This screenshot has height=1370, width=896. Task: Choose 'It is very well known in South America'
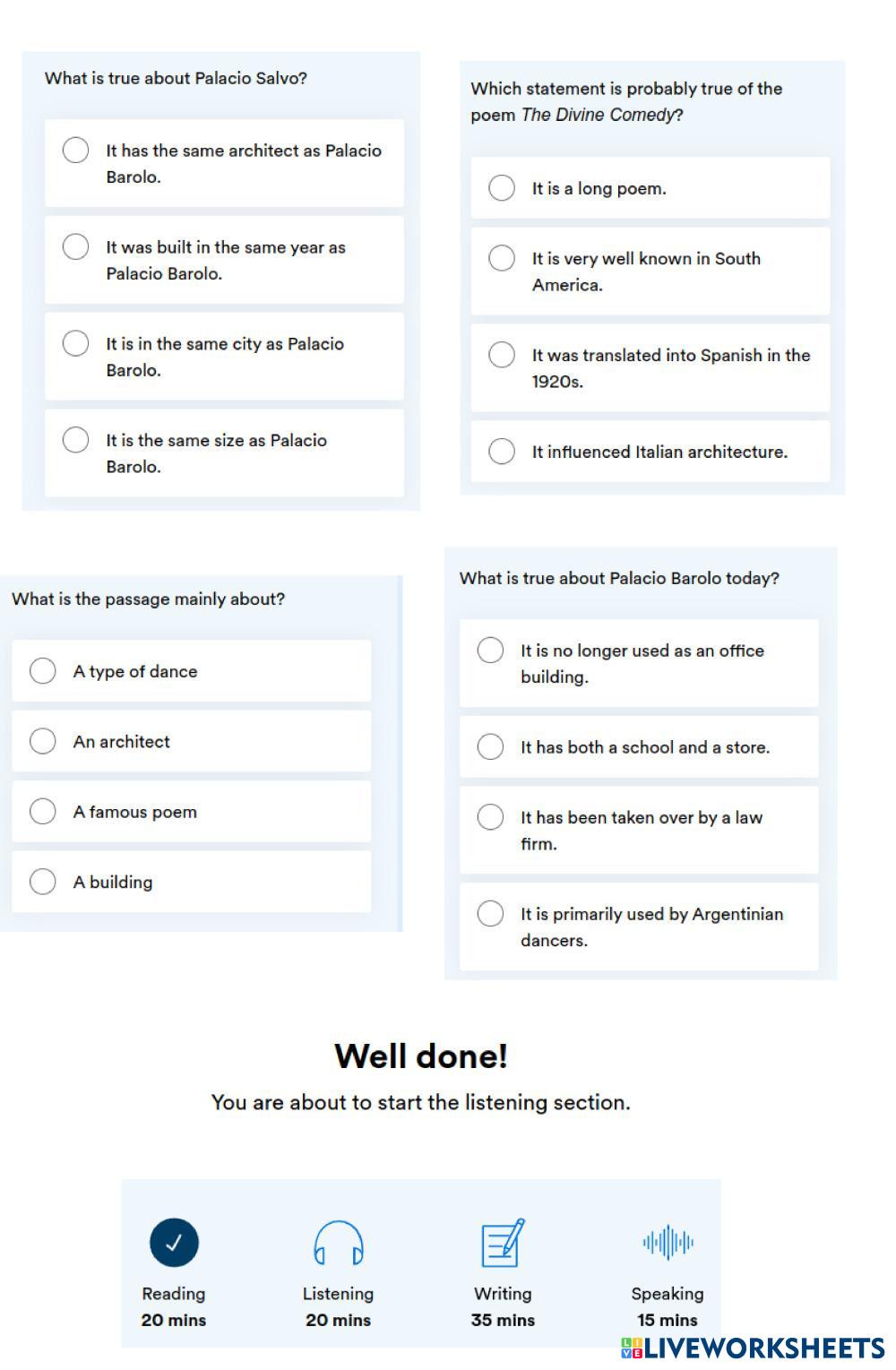coord(502,258)
